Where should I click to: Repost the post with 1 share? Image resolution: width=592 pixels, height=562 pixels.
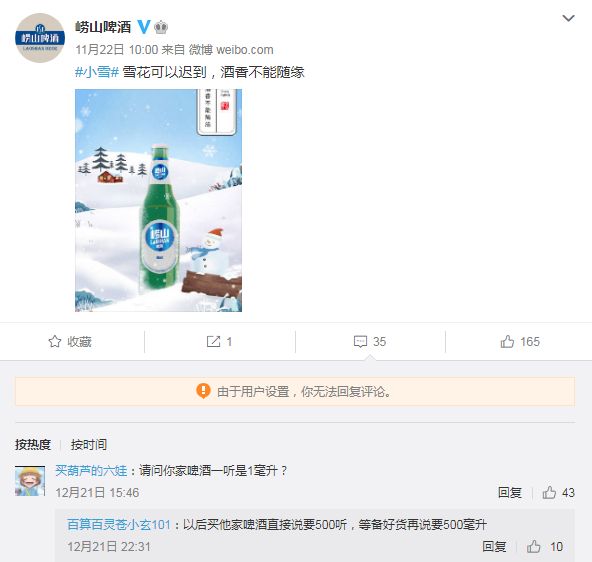click(219, 342)
